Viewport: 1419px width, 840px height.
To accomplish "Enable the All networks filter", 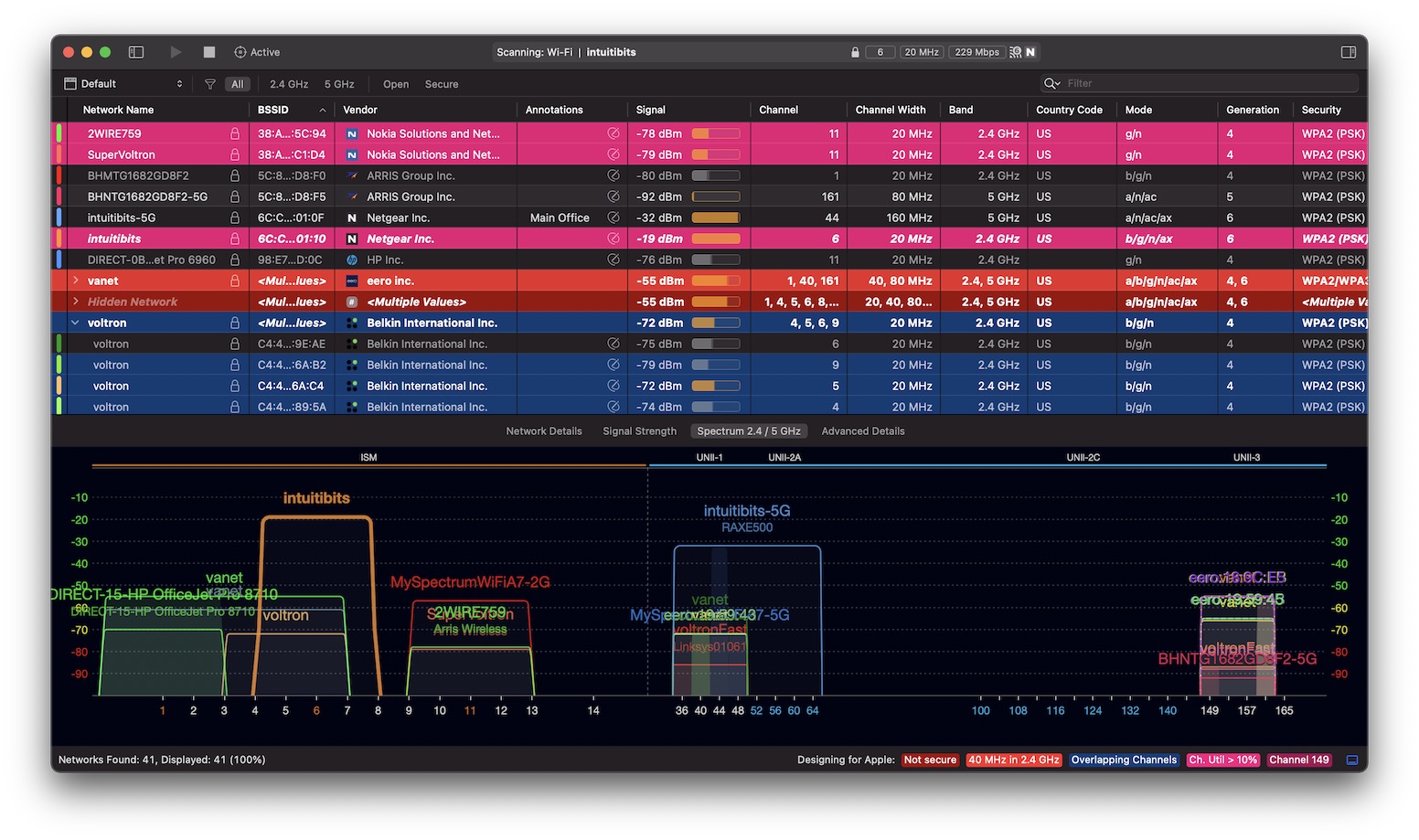I will pos(238,84).
